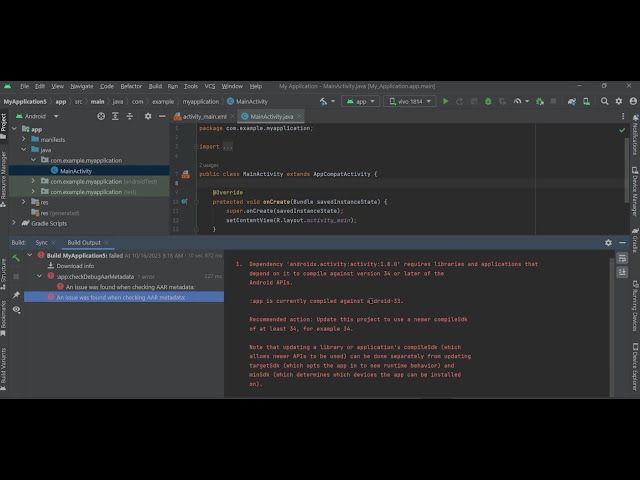
Task: Open Device Manager phone icon in toolbar
Action: tap(587, 101)
